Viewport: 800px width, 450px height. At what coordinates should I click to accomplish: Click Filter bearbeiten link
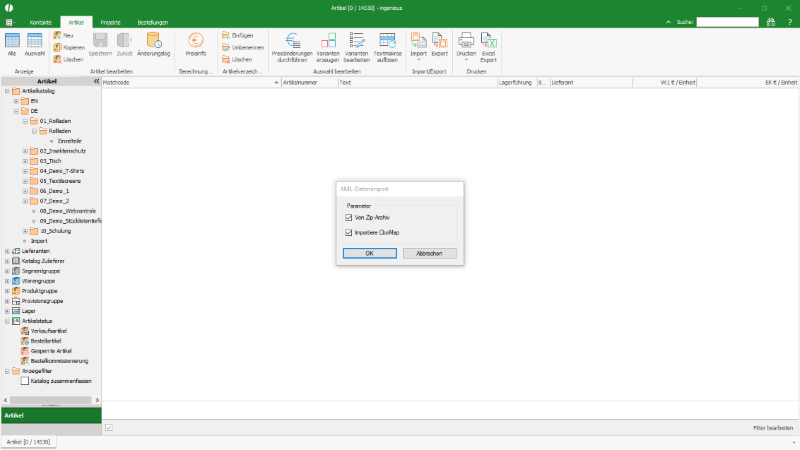pos(773,428)
